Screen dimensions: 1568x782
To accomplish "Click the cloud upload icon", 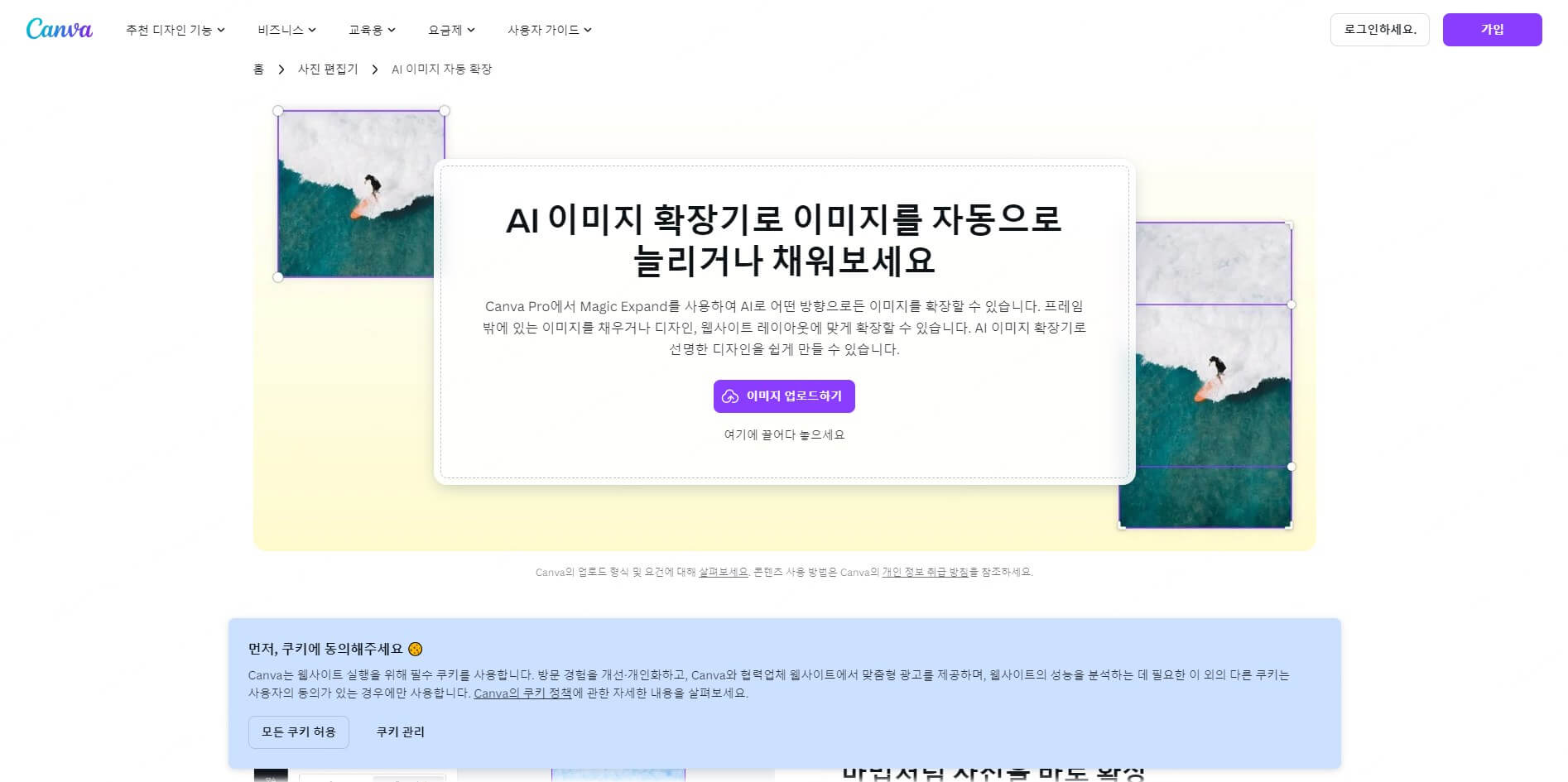I will (x=730, y=396).
